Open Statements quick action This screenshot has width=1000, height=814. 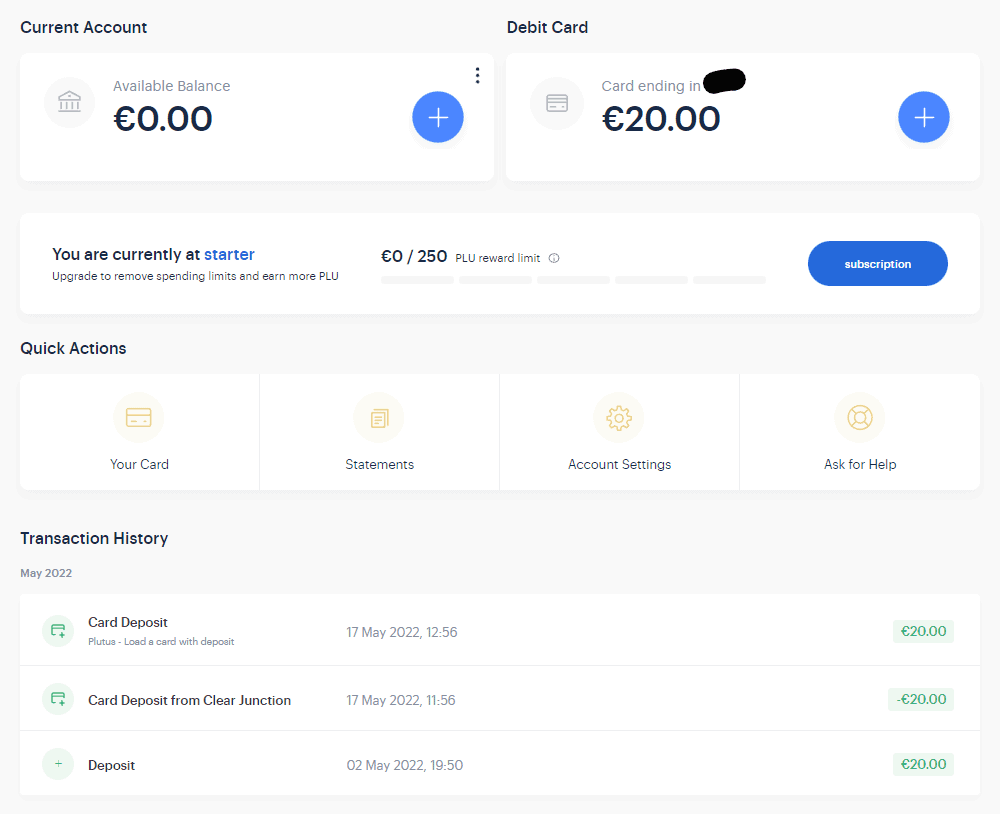(379, 433)
